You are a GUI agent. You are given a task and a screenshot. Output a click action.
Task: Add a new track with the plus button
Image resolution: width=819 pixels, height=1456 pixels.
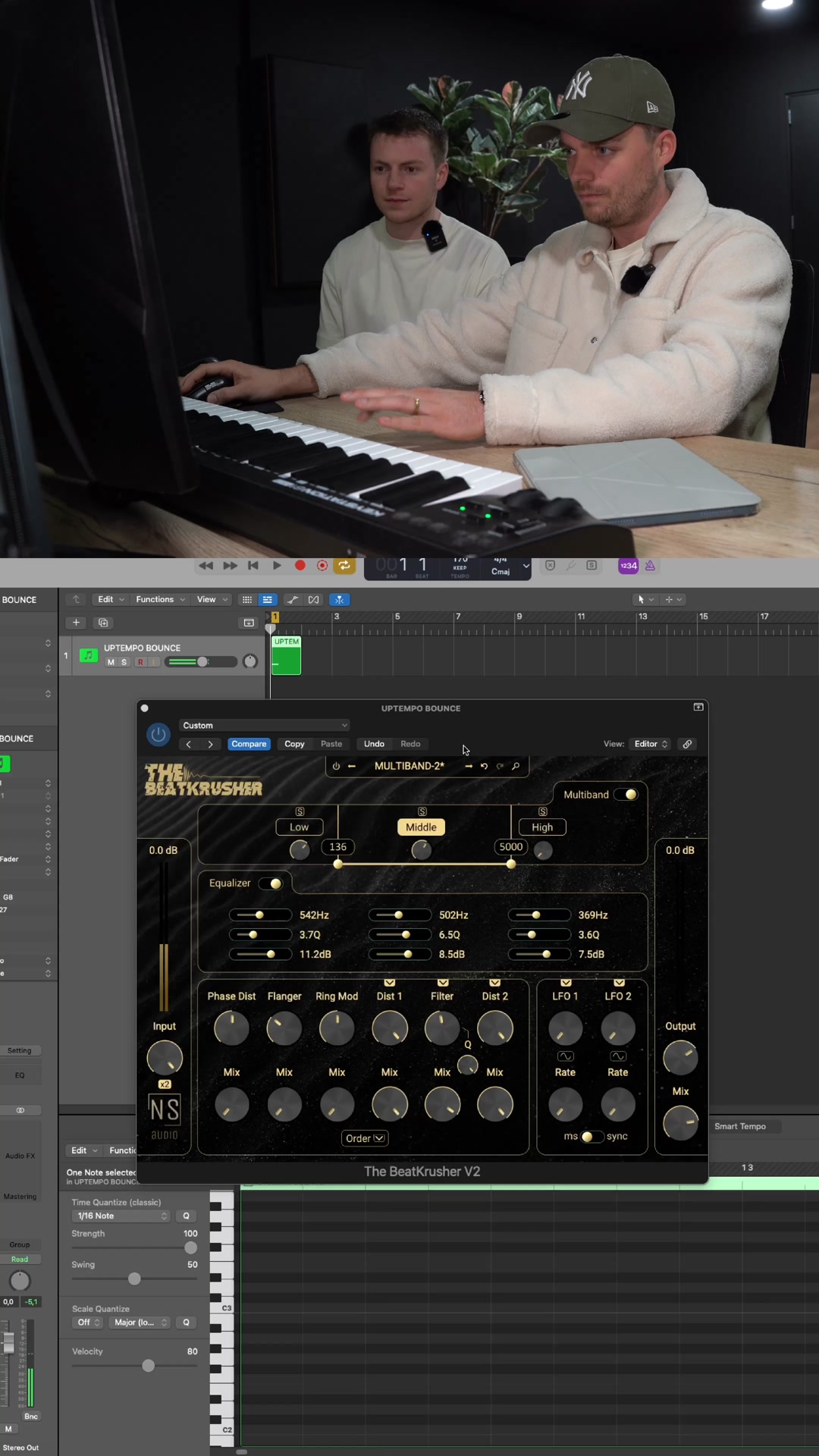point(76,623)
